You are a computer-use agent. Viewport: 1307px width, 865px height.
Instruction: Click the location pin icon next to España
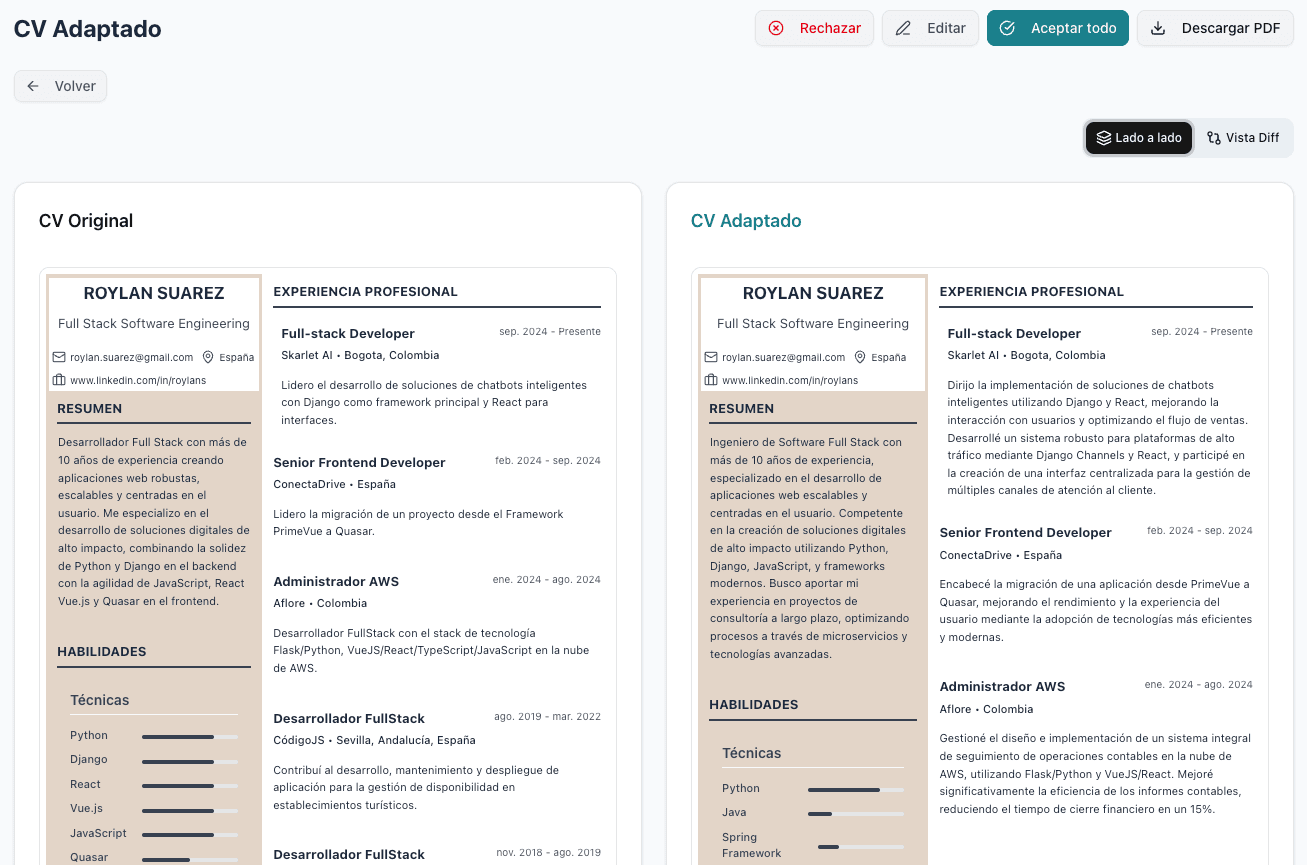pyautogui.click(x=208, y=357)
